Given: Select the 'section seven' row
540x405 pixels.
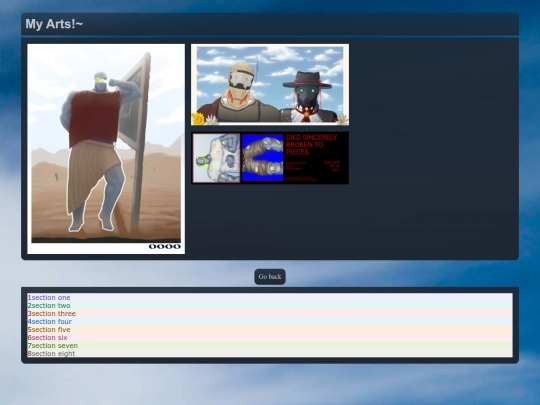Looking at the screenshot, I should (270, 345).
